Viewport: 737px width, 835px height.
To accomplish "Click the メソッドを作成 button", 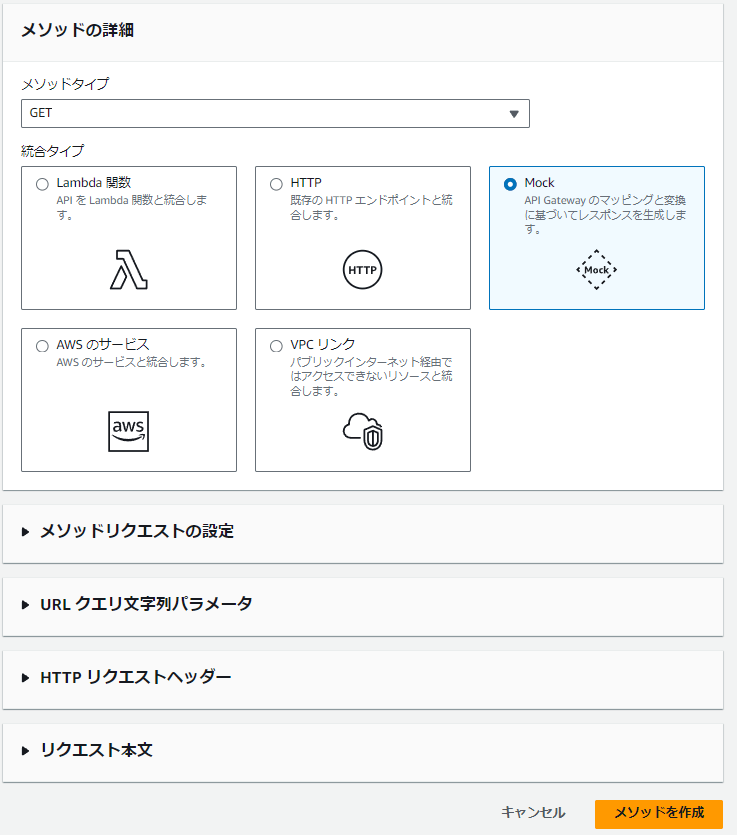I will coord(659,813).
